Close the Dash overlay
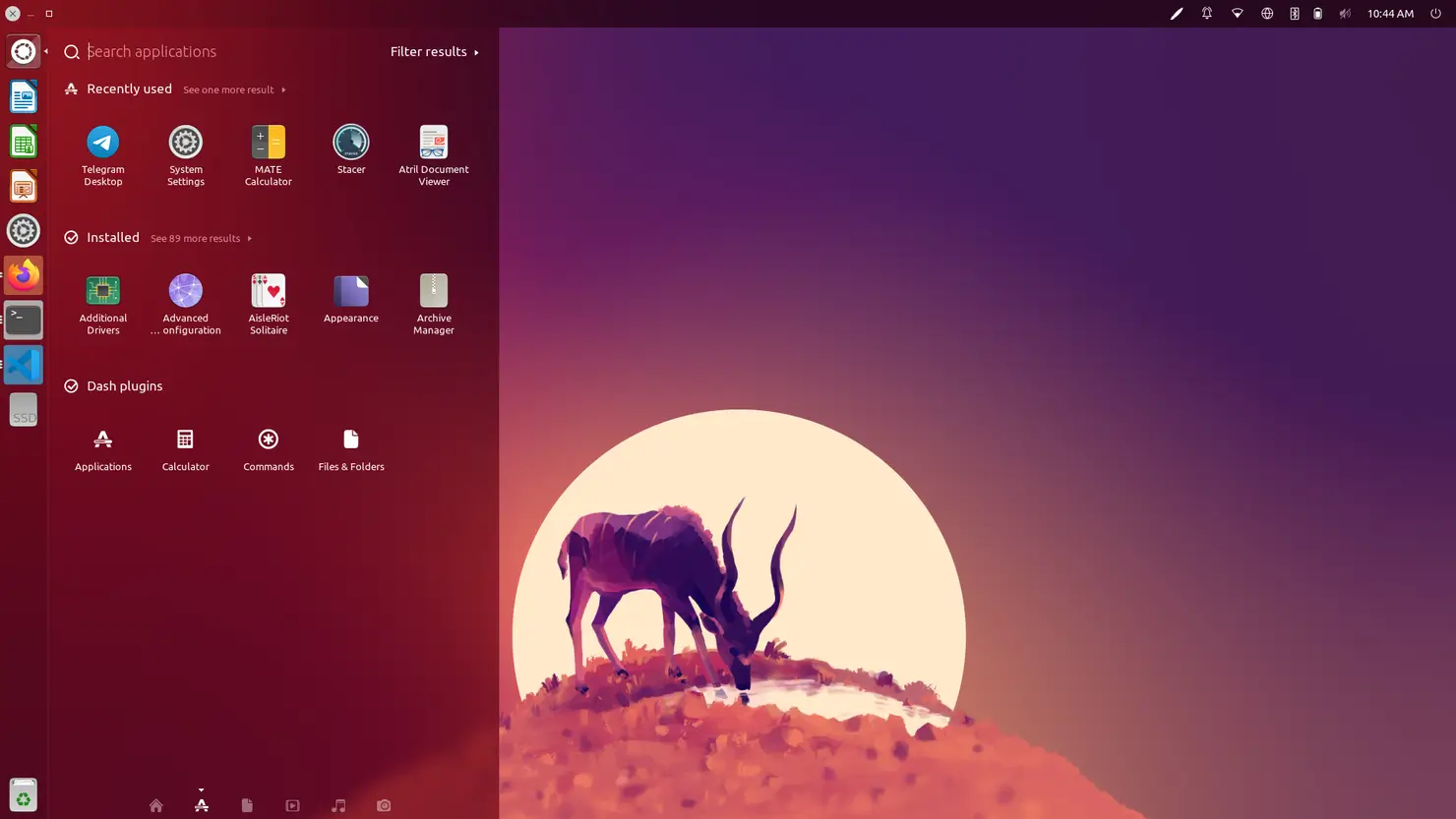This screenshot has height=819, width=1456. [12, 14]
